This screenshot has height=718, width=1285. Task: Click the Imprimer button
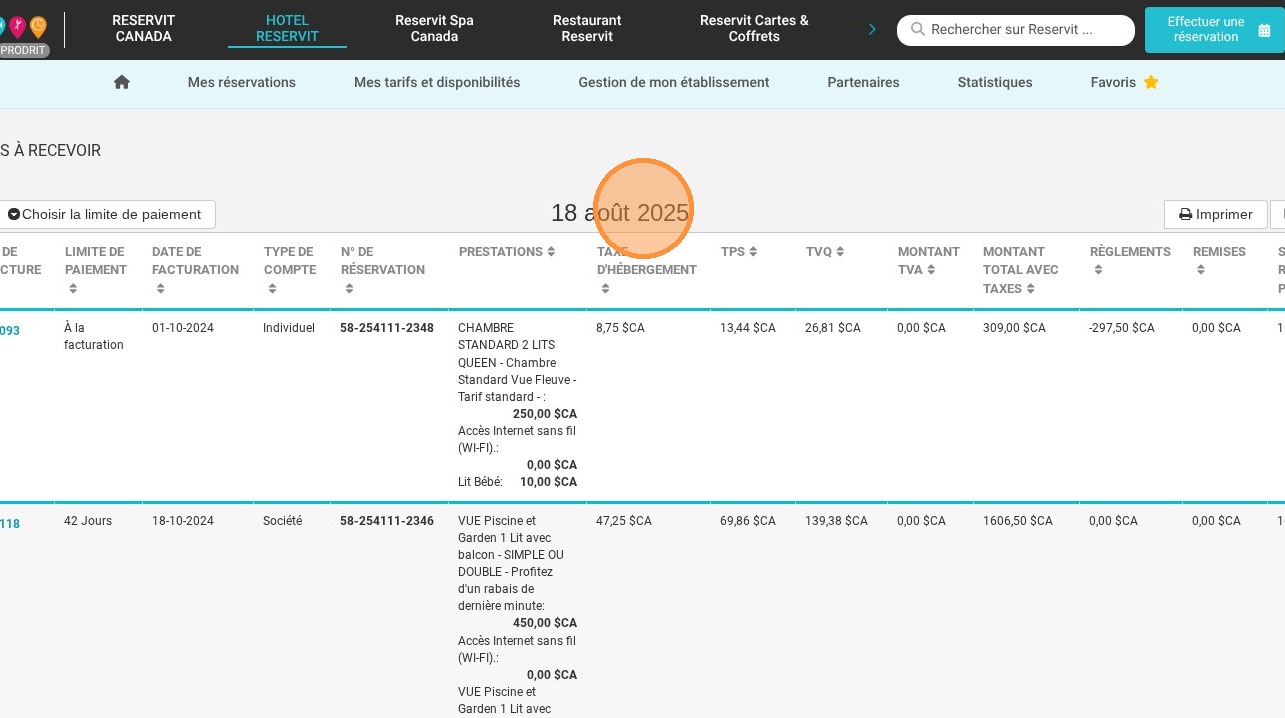1215,214
